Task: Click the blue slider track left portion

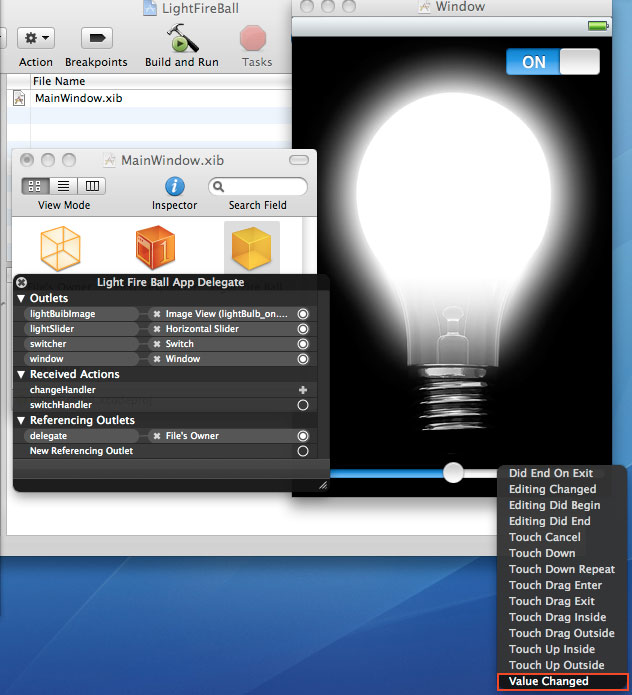Action: 386,473
